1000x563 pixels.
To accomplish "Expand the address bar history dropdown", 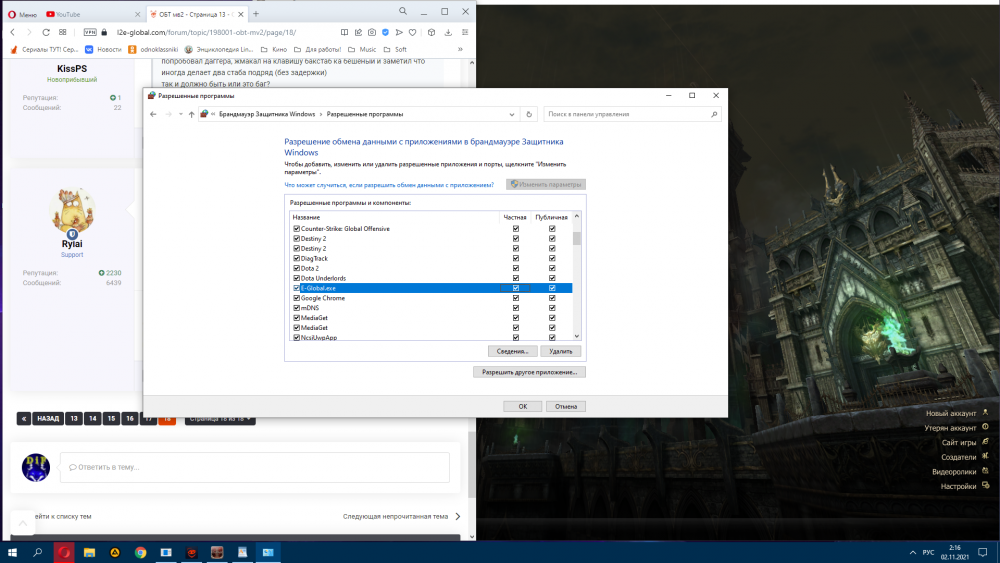I will click(513, 114).
